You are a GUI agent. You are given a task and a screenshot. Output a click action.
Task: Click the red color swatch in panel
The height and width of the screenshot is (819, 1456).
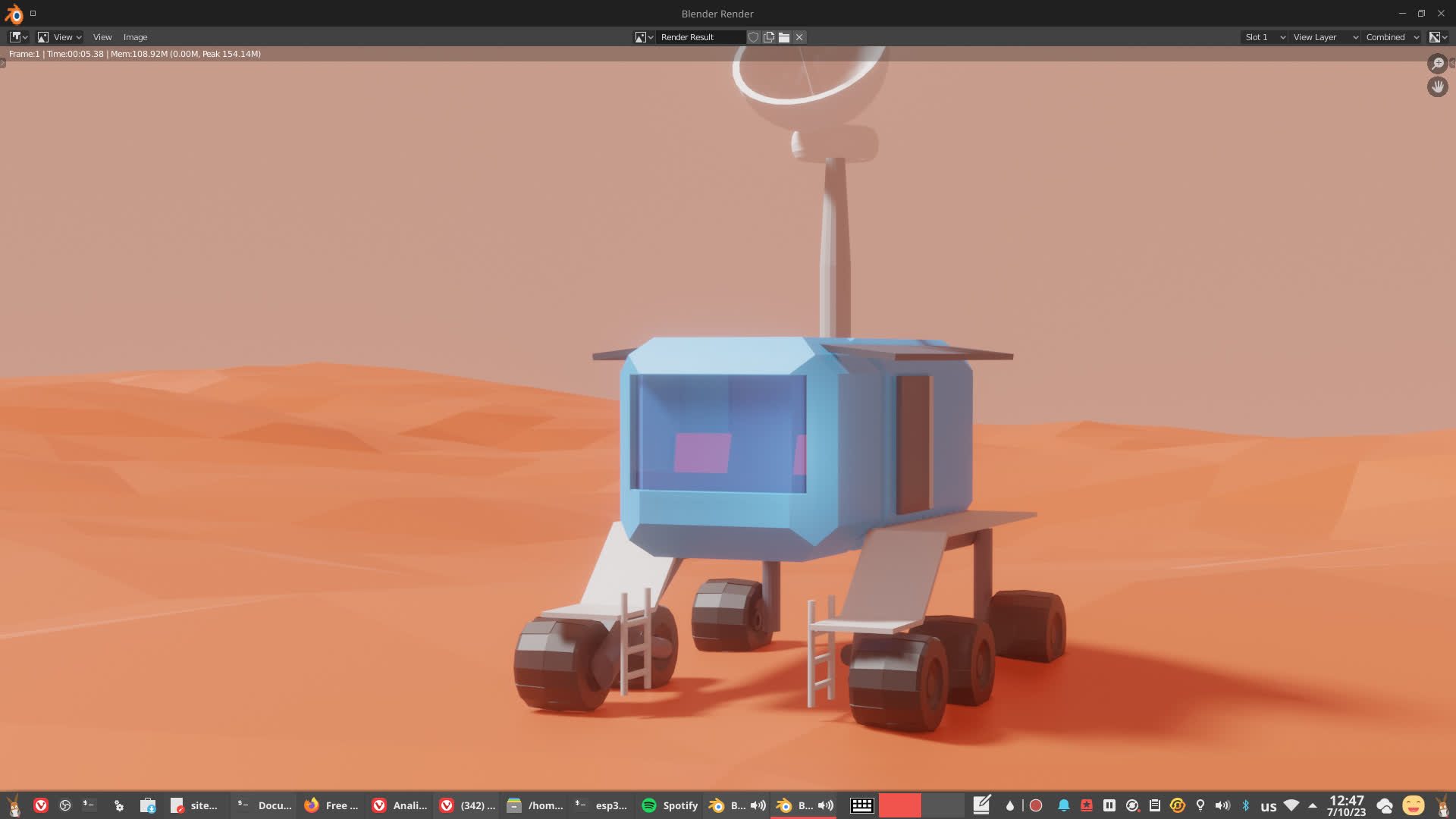899,805
